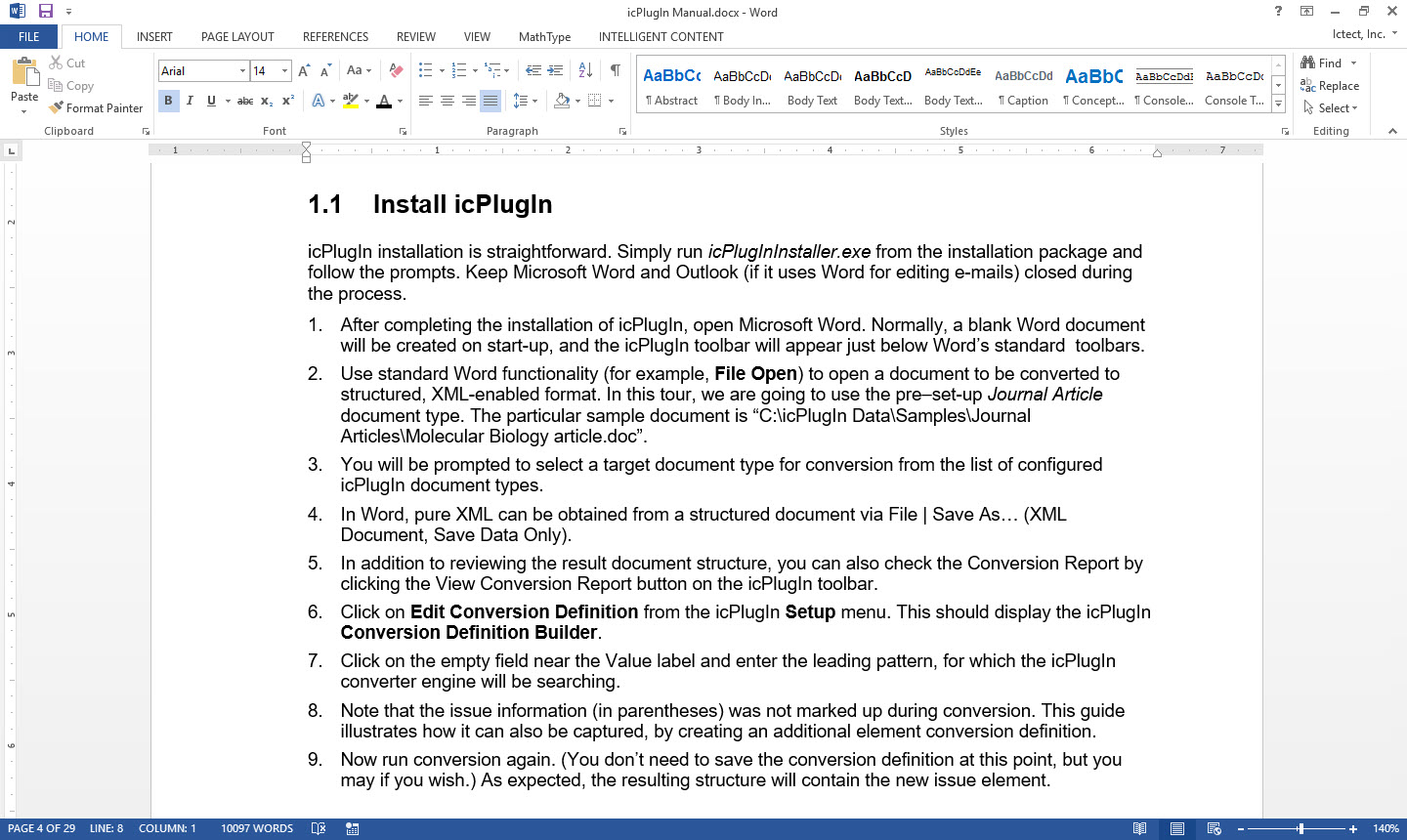Screen dimensions: 1407x840
Task: Toggle Show/Hide paragraph marks
Action: [615, 70]
